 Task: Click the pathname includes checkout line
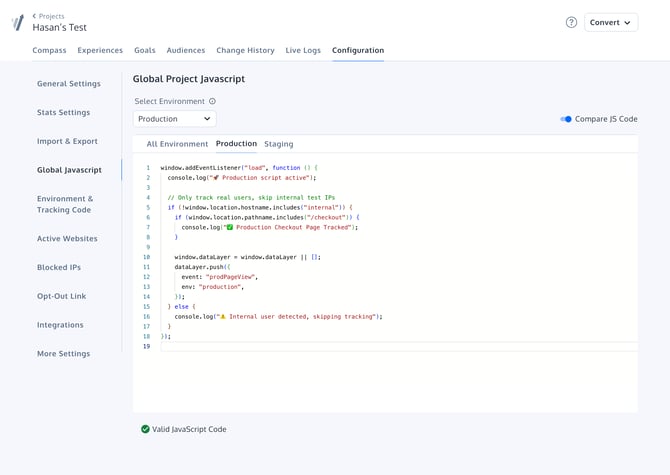tap(267, 217)
